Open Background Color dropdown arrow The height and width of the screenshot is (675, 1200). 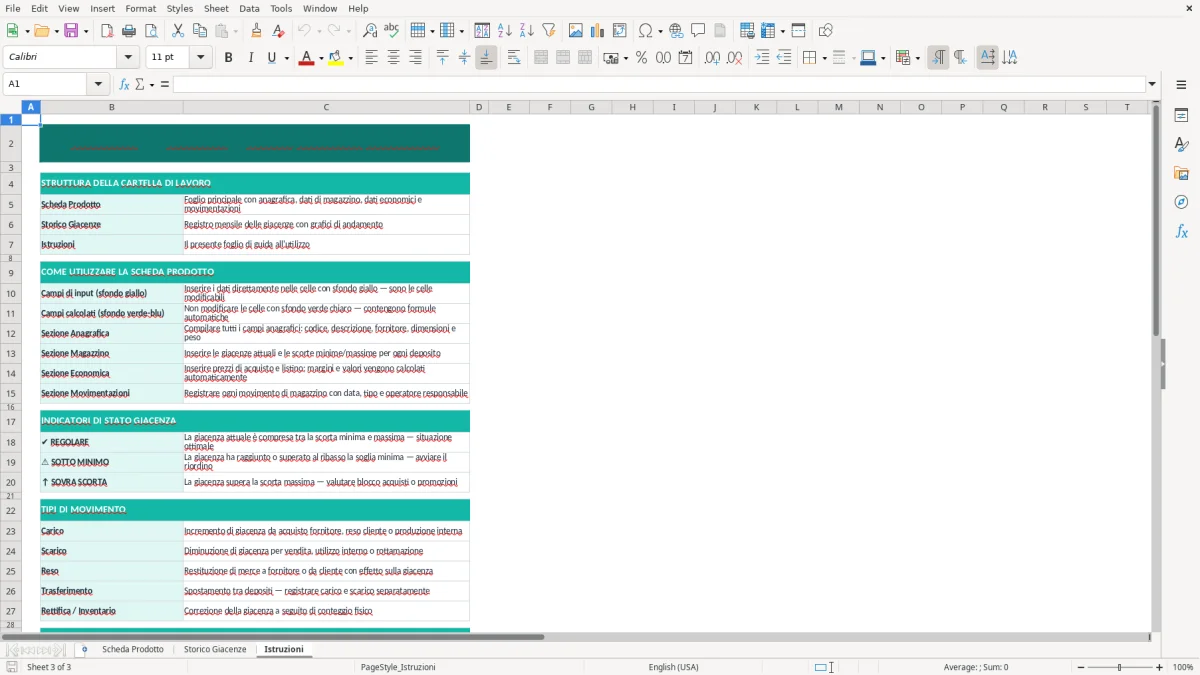coord(350,58)
